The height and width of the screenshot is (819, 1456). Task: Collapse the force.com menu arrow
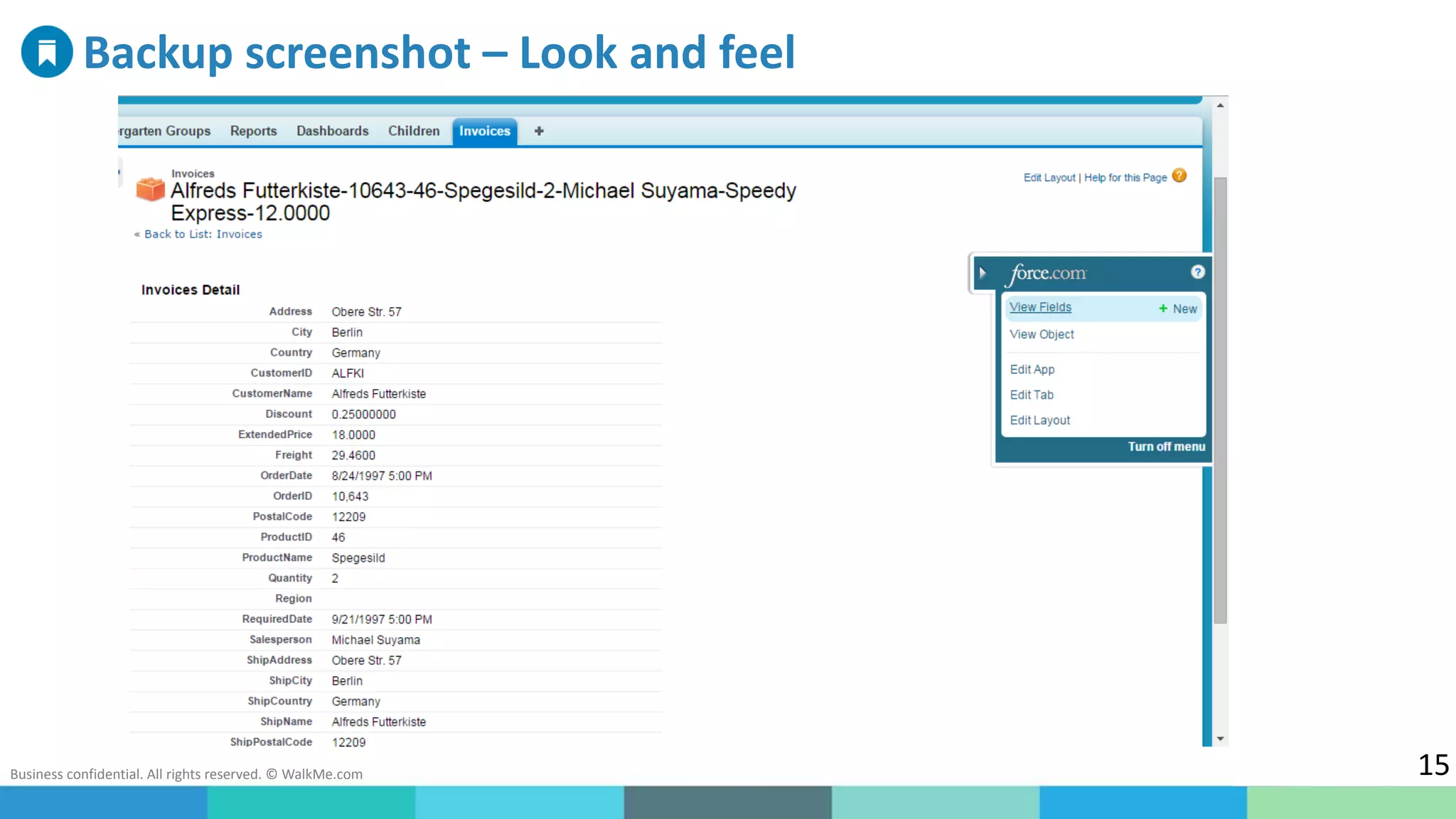983,273
